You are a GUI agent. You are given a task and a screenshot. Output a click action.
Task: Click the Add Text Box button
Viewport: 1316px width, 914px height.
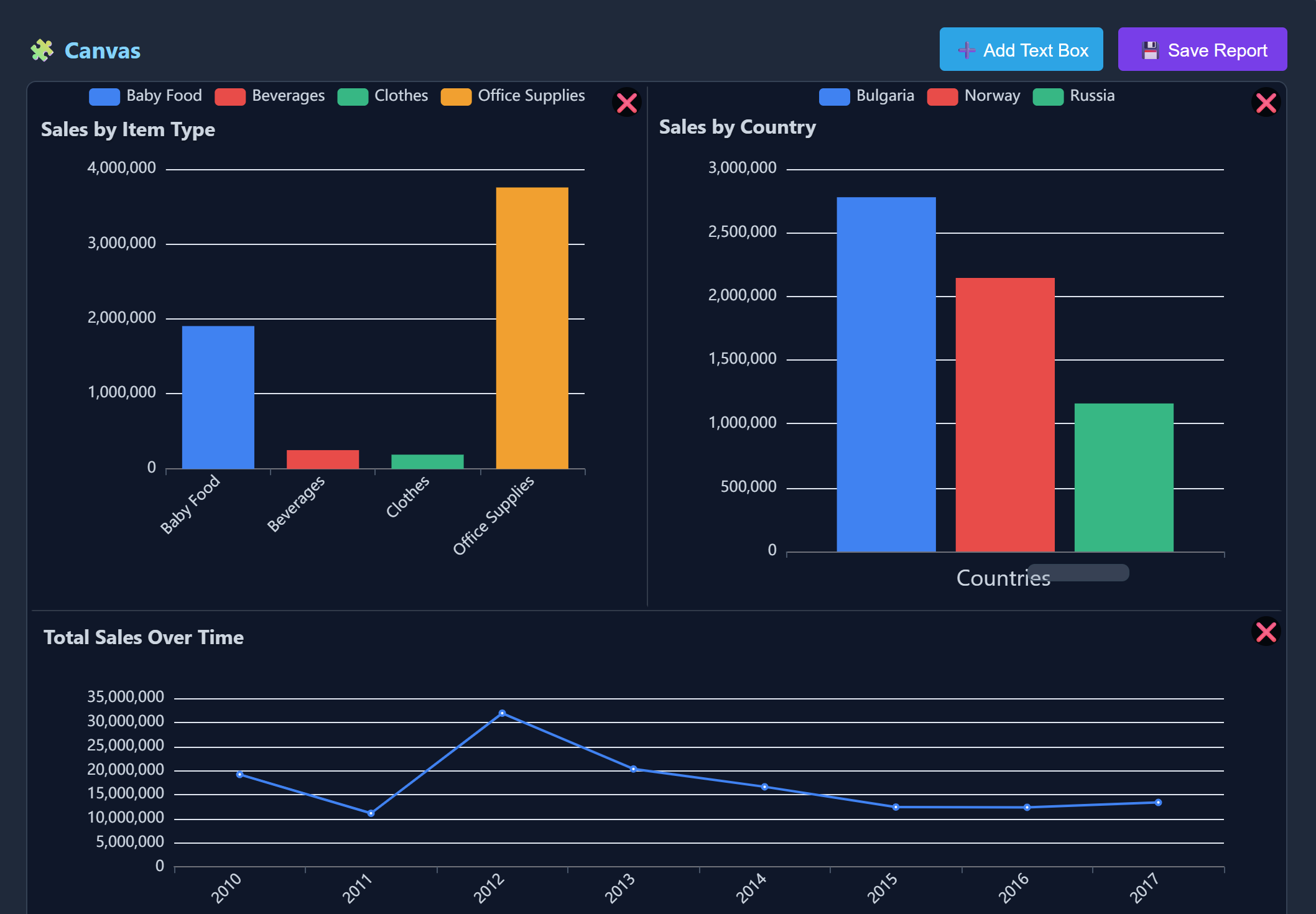coord(1021,49)
